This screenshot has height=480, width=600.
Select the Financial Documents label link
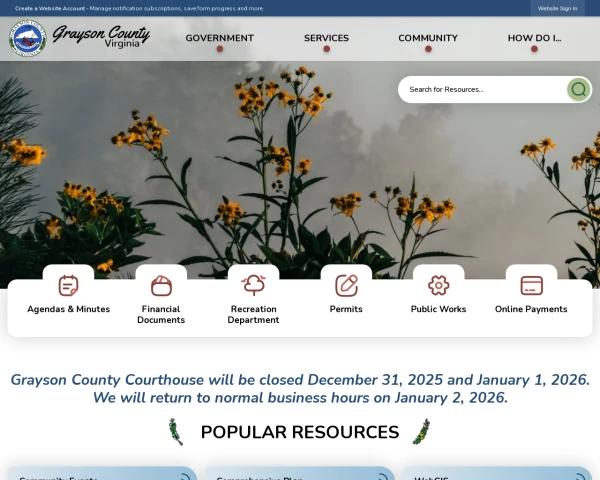click(x=161, y=314)
